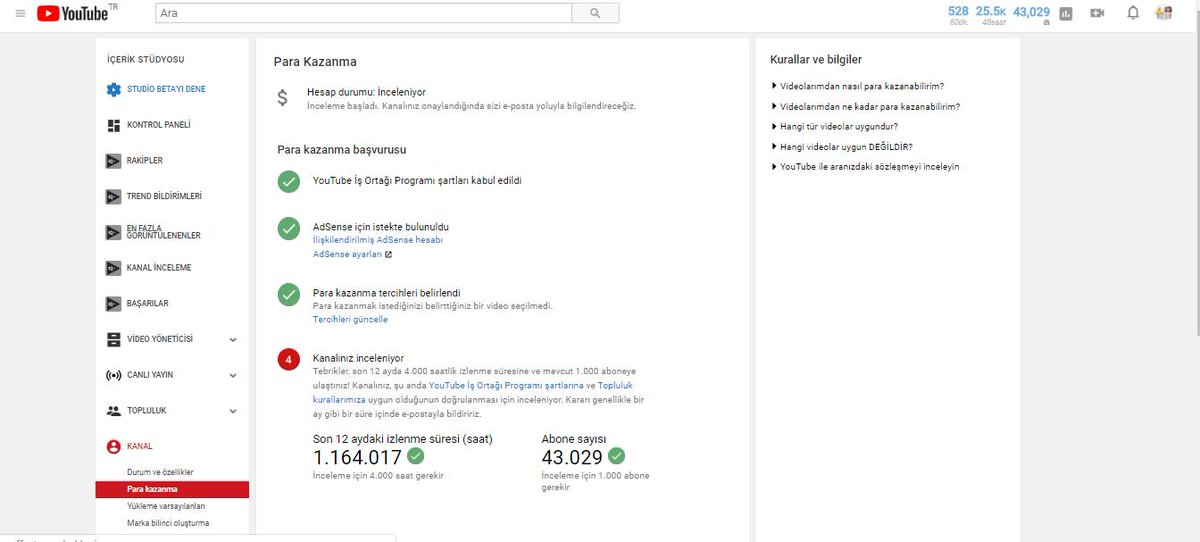This screenshot has height=542, width=1200.
Task: Expand VİDEO YÖNETİCİSİ chevron
Action: [233, 340]
